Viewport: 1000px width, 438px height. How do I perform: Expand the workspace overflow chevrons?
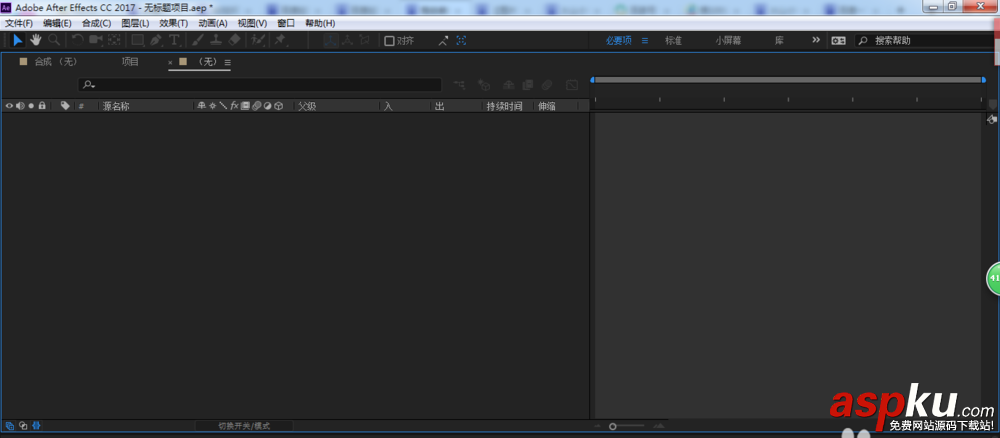[x=816, y=40]
